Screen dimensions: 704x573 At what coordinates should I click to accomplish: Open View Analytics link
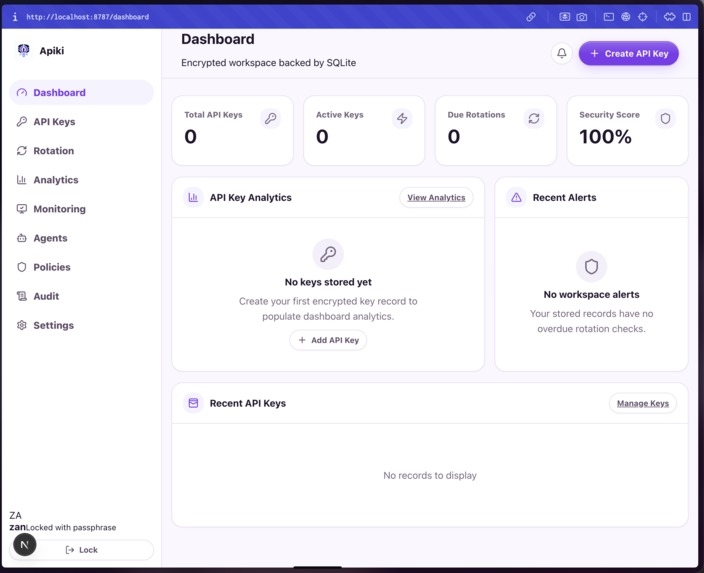coord(436,198)
